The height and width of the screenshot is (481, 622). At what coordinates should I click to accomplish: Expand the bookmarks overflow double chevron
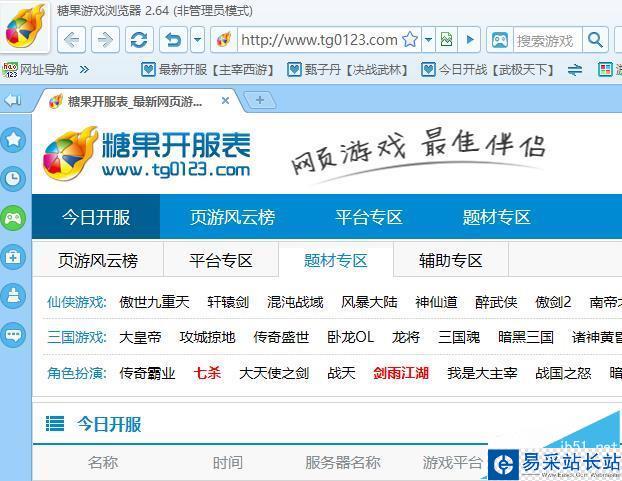[84, 70]
